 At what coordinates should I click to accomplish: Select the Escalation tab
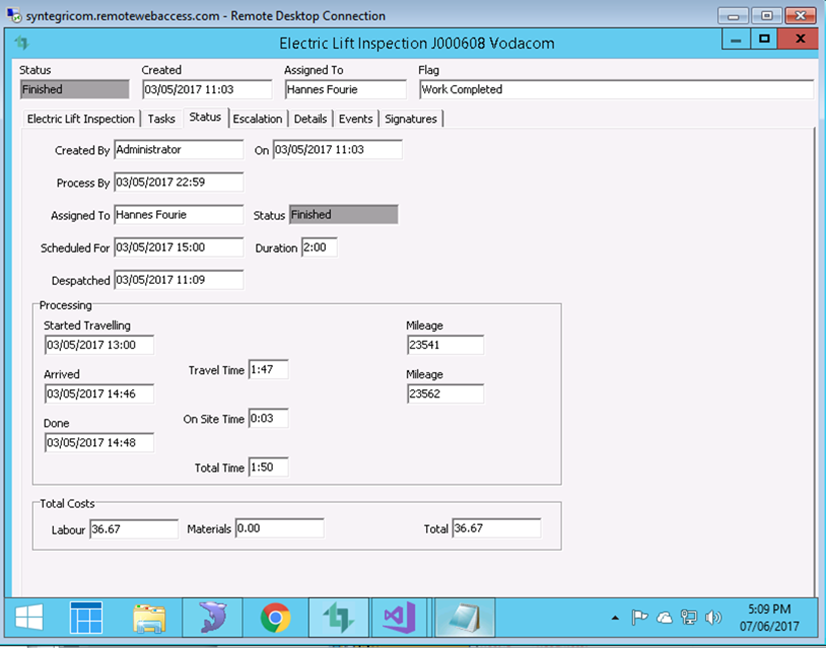tap(257, 118)
